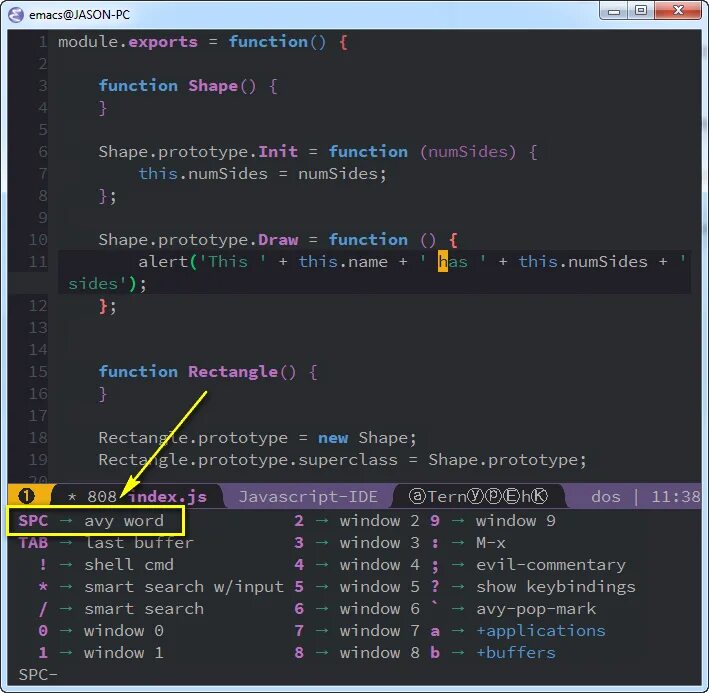The image size is (709, 693).
Task: Click 'Init' method name on line 6
Action: click(x=278, y=151)
